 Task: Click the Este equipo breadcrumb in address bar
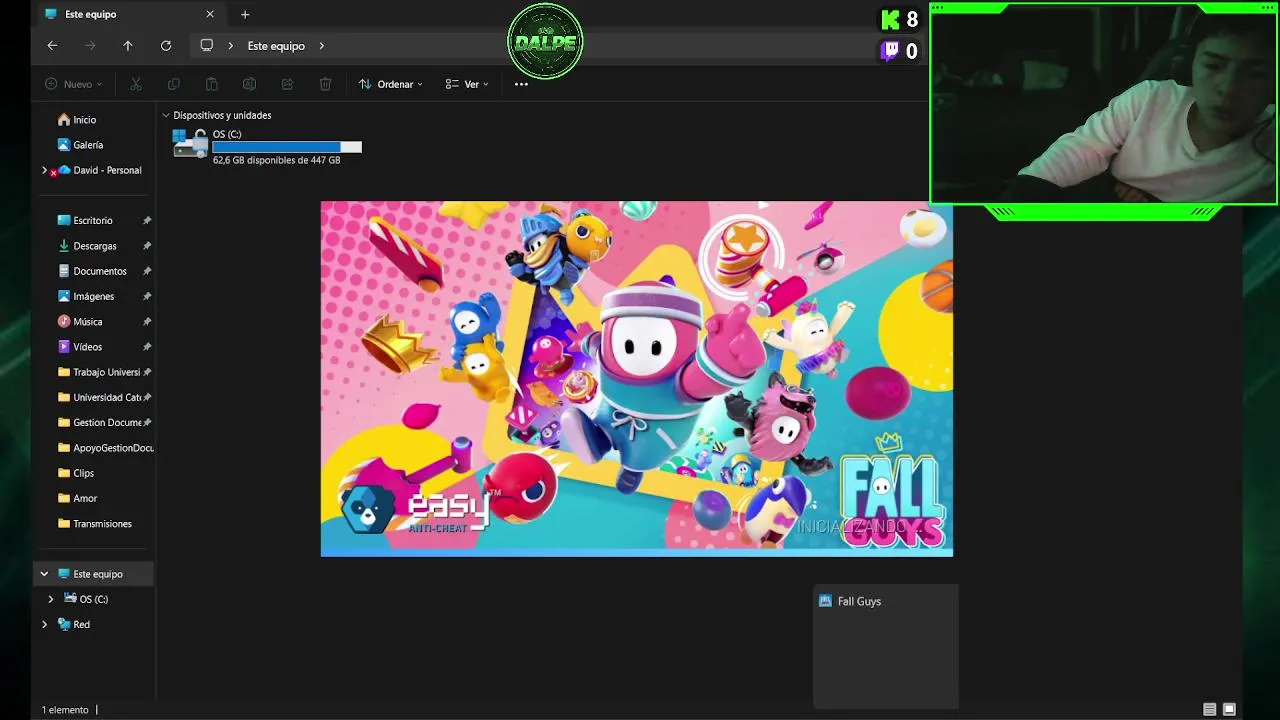[x=276, y=46]
